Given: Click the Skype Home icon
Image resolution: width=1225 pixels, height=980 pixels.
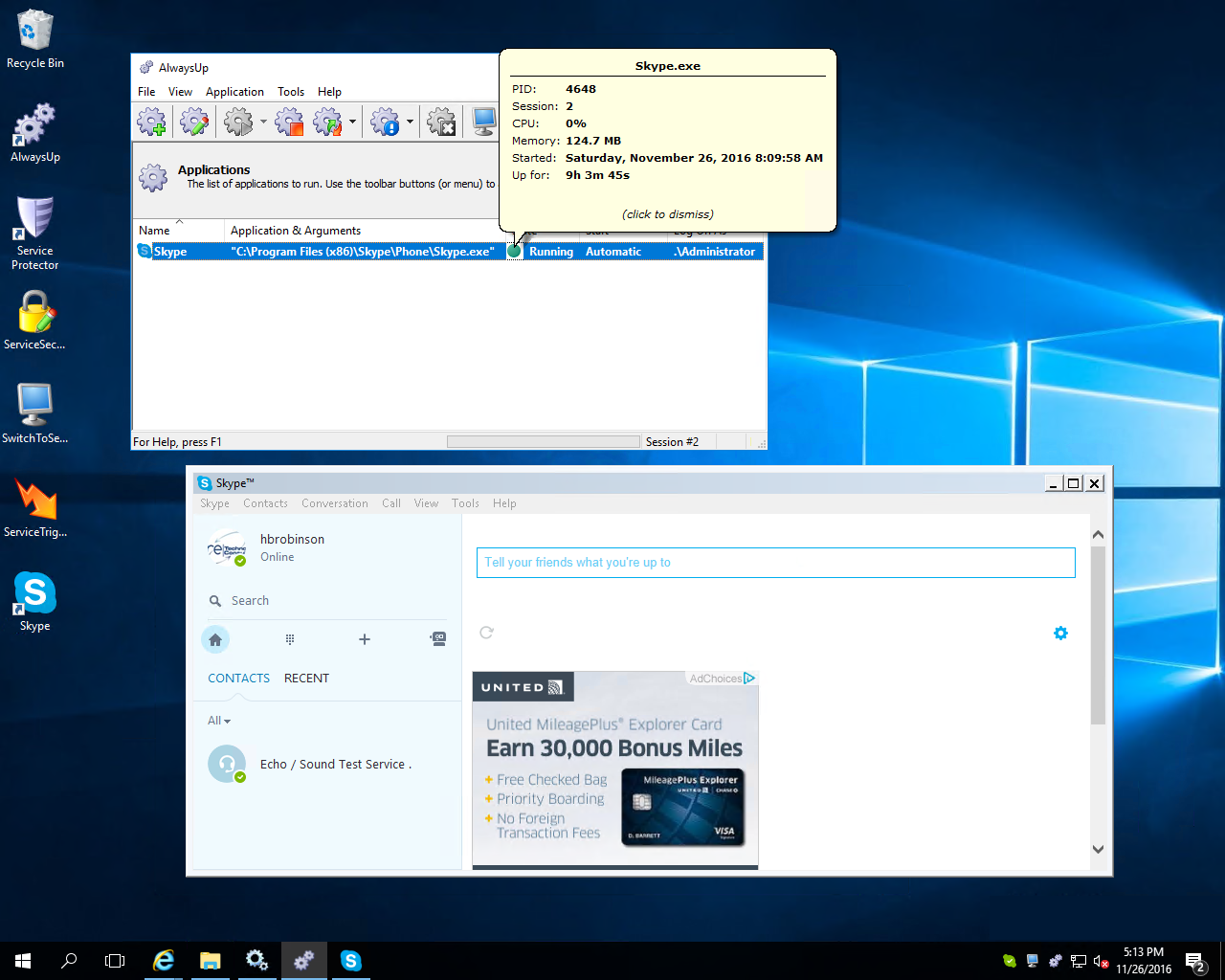Looking at the screenshot, I should [x=215, y=639].
